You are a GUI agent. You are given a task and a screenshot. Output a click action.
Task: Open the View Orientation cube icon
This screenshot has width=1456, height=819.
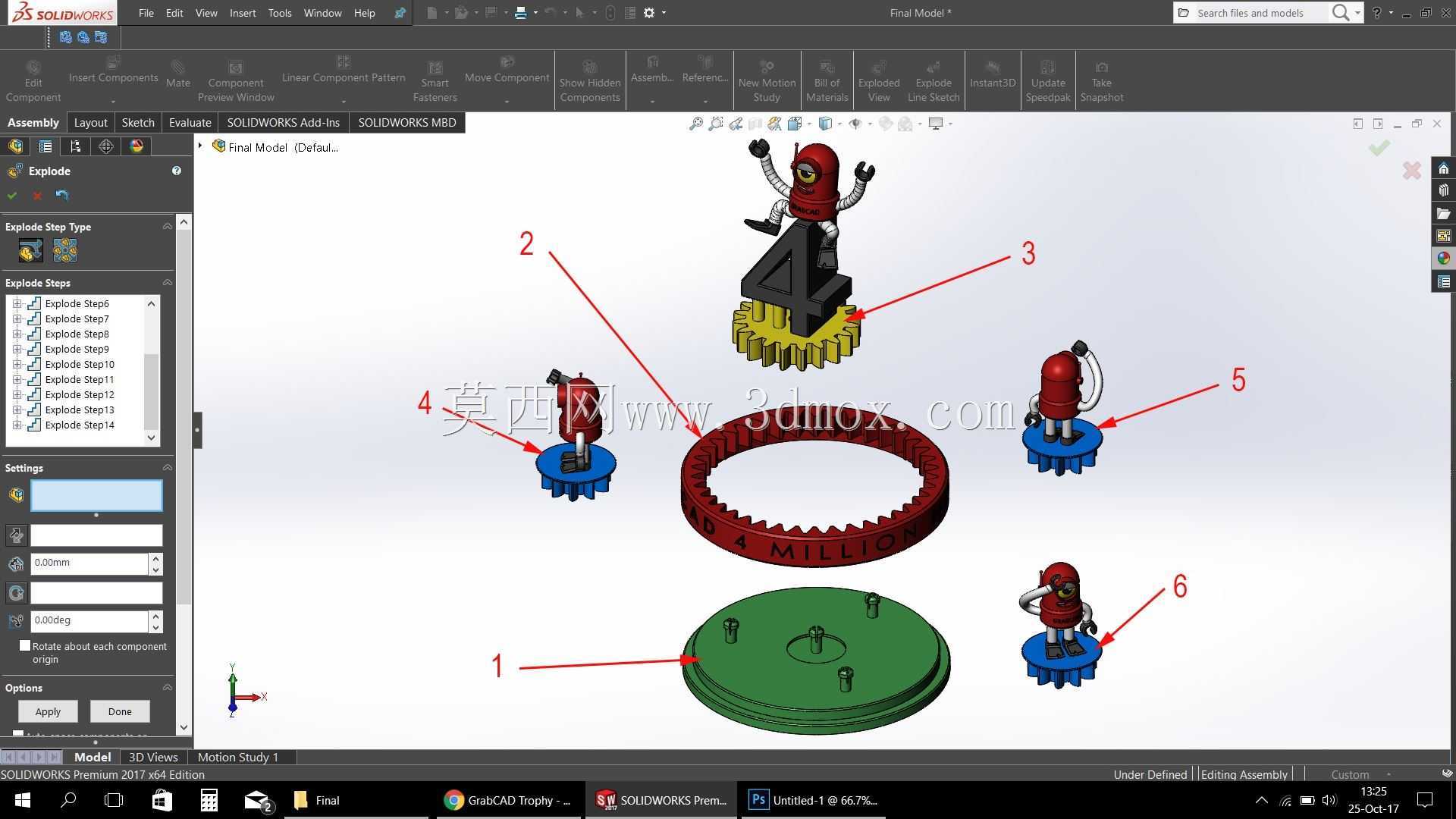(x=795, y=124)
